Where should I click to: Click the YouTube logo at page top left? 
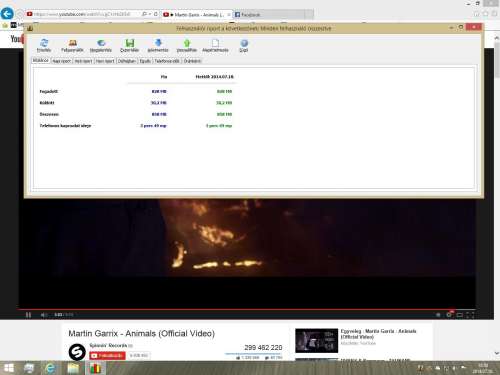coord(17,39)
